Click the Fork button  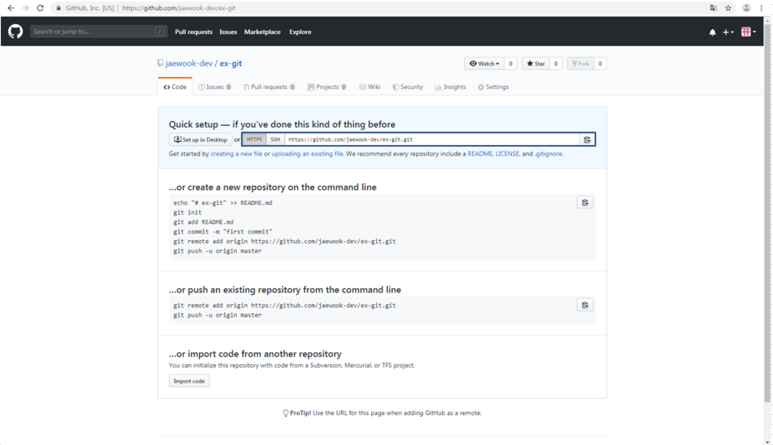point(581,64)
